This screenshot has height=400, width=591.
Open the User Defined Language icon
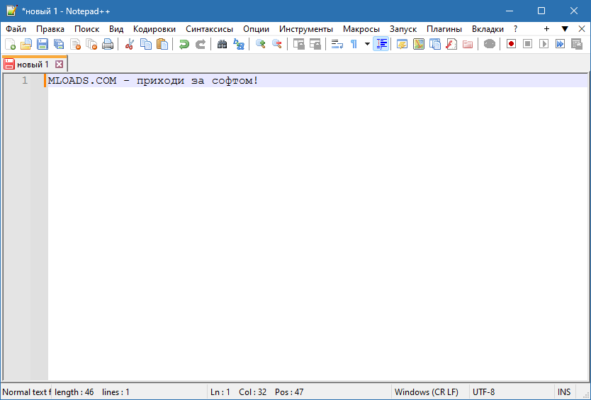(402, 44)
